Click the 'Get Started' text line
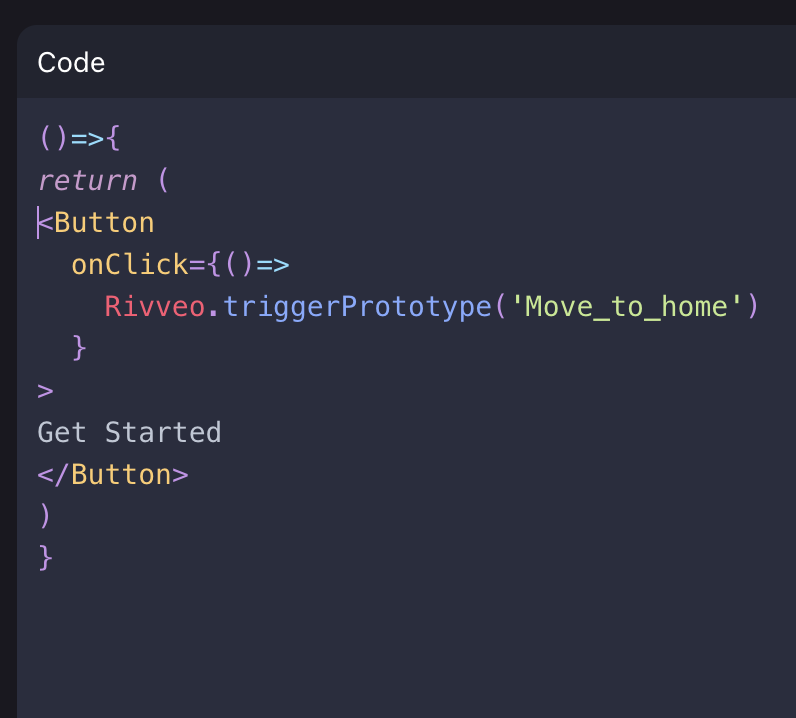The height and width of the screenshot is (718, 796). click(129, 432)
